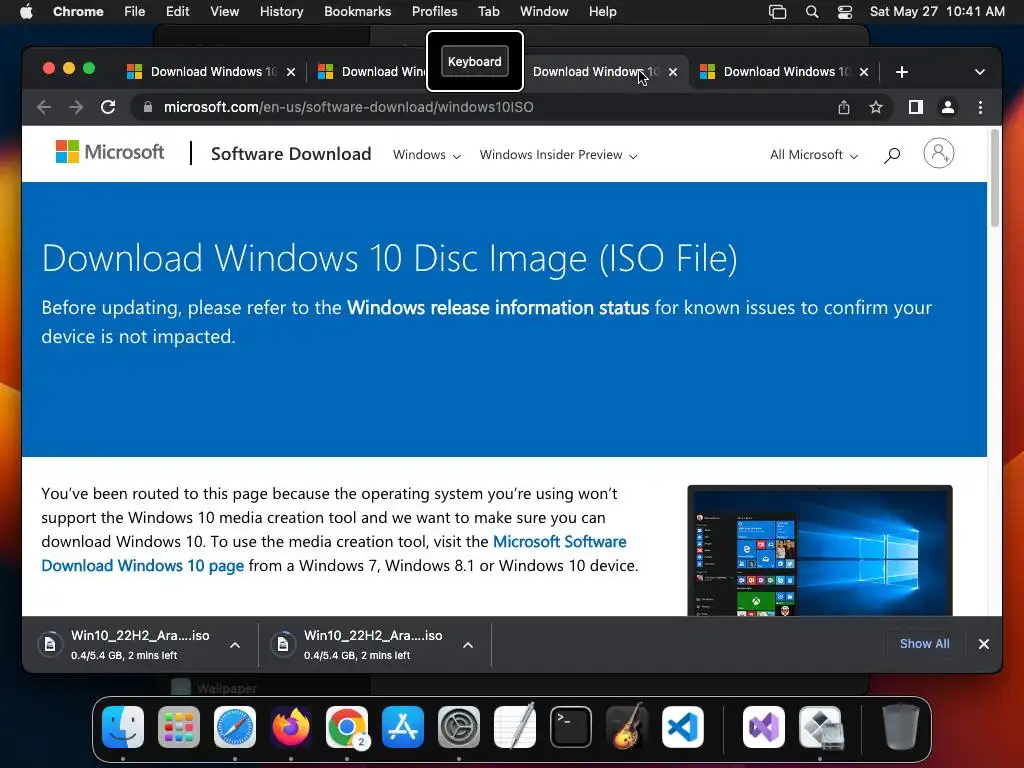Go forward using the forward arrow
The image size is (1024, 768).
point(76,107)
